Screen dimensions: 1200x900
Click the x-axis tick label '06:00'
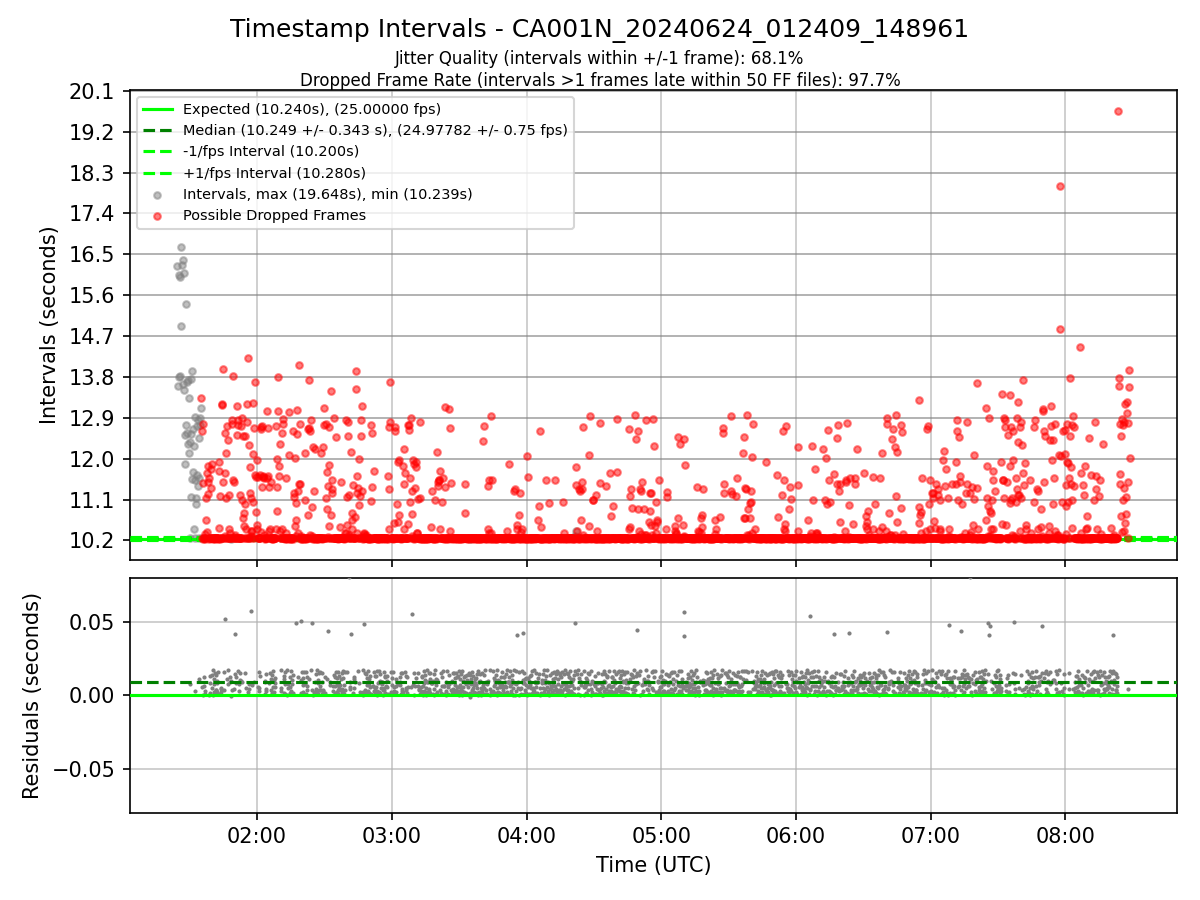pos(796,835)
